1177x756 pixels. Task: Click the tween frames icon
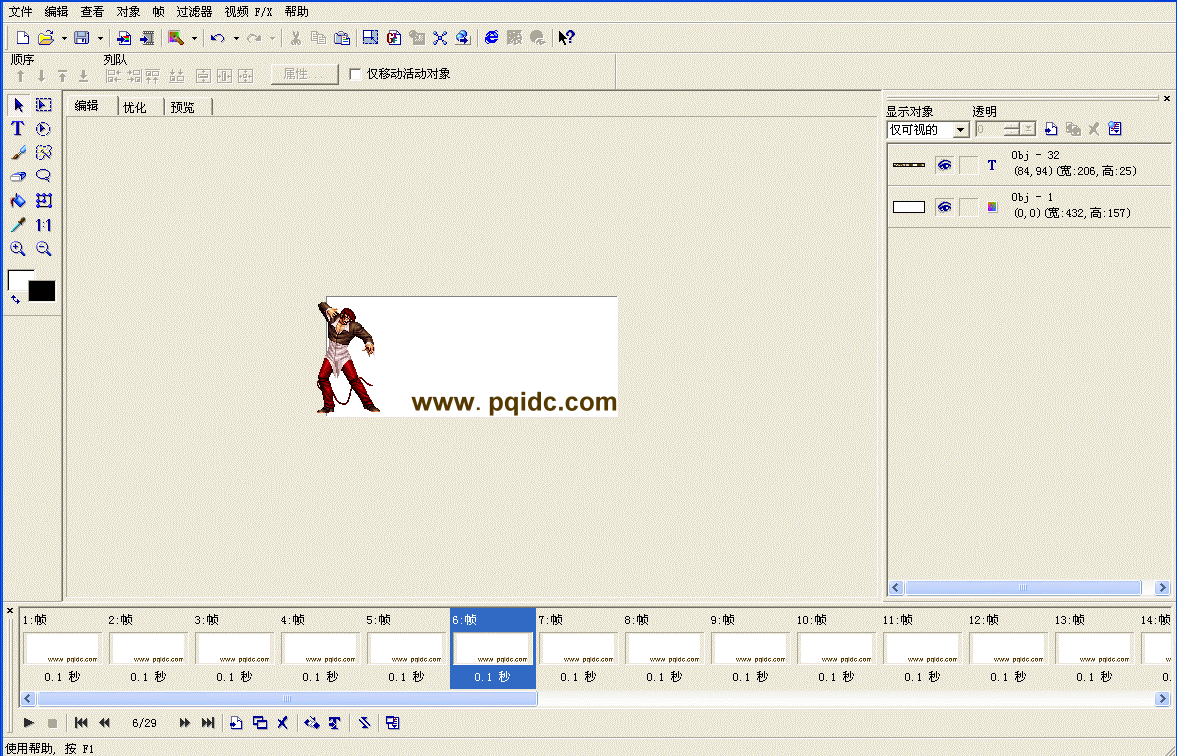tap(312, 723)
